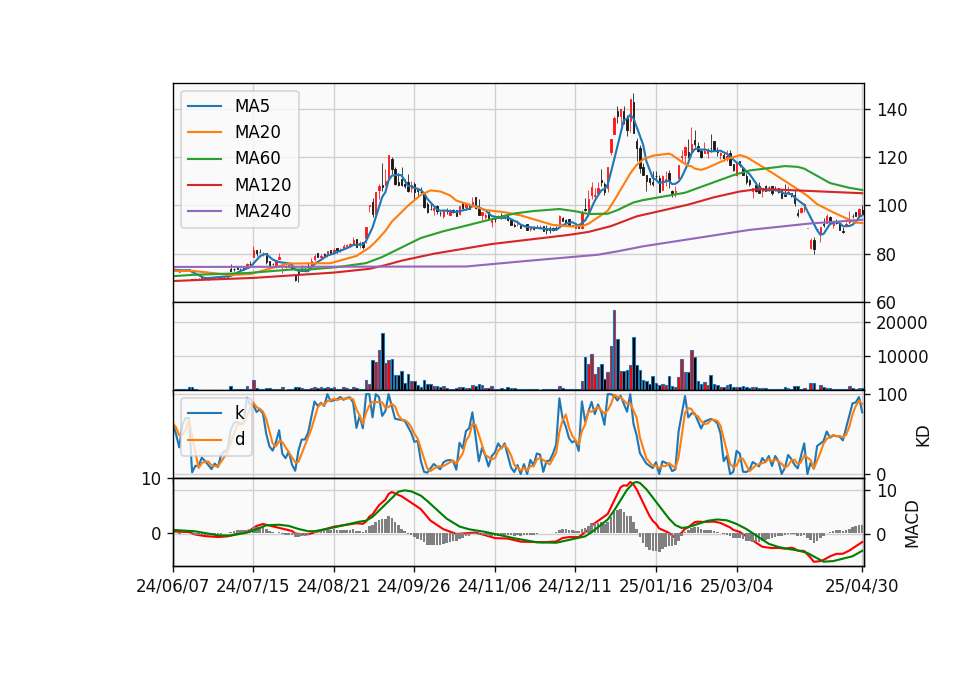Click the MA120 legend label
The height and width of the screenshot is (690, 960).
pyautogui.click(x=263, y=185)
